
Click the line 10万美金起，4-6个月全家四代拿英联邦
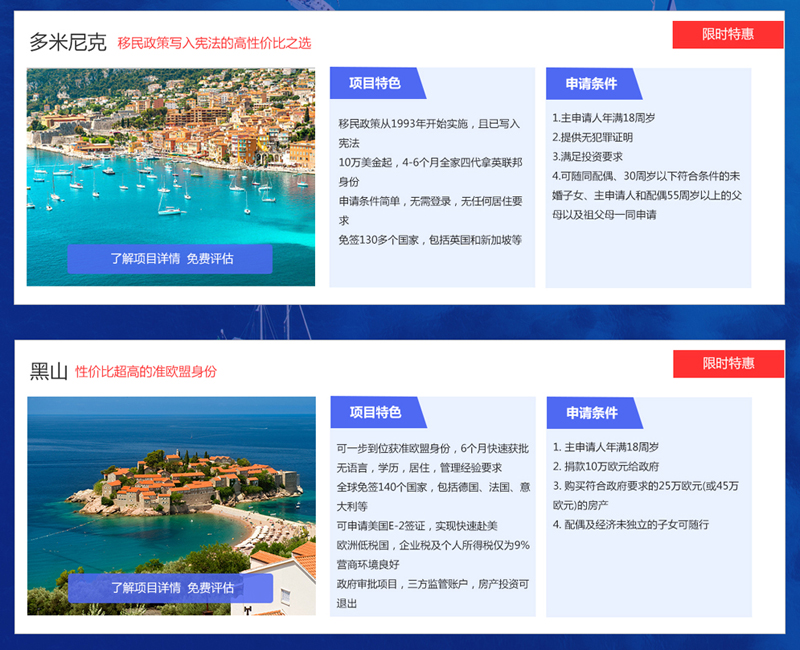coord(430,163)
